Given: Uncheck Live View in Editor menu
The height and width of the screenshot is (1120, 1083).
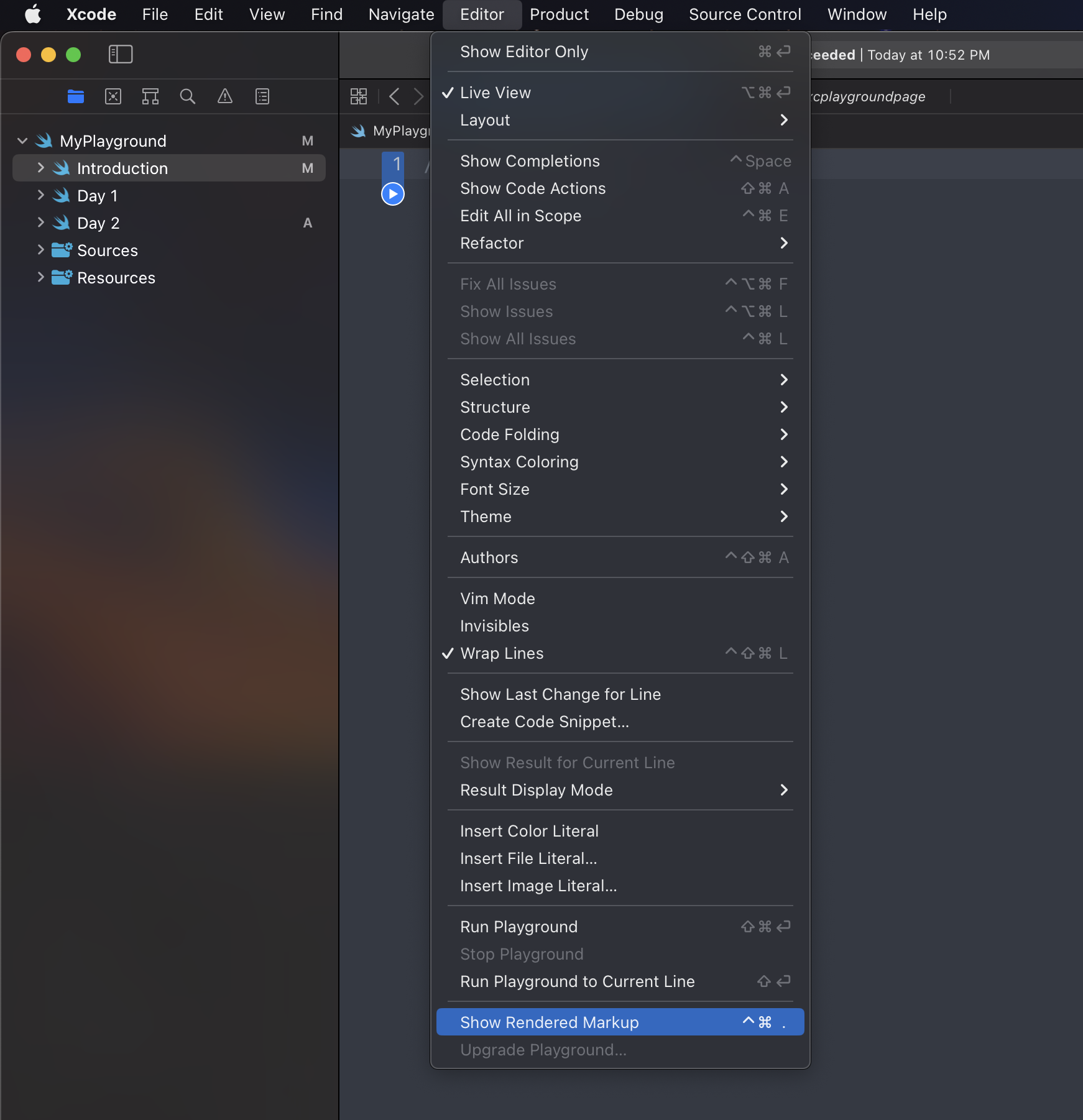Looking at the screenshot, I should pyautogui.click(x=495, y=93).
